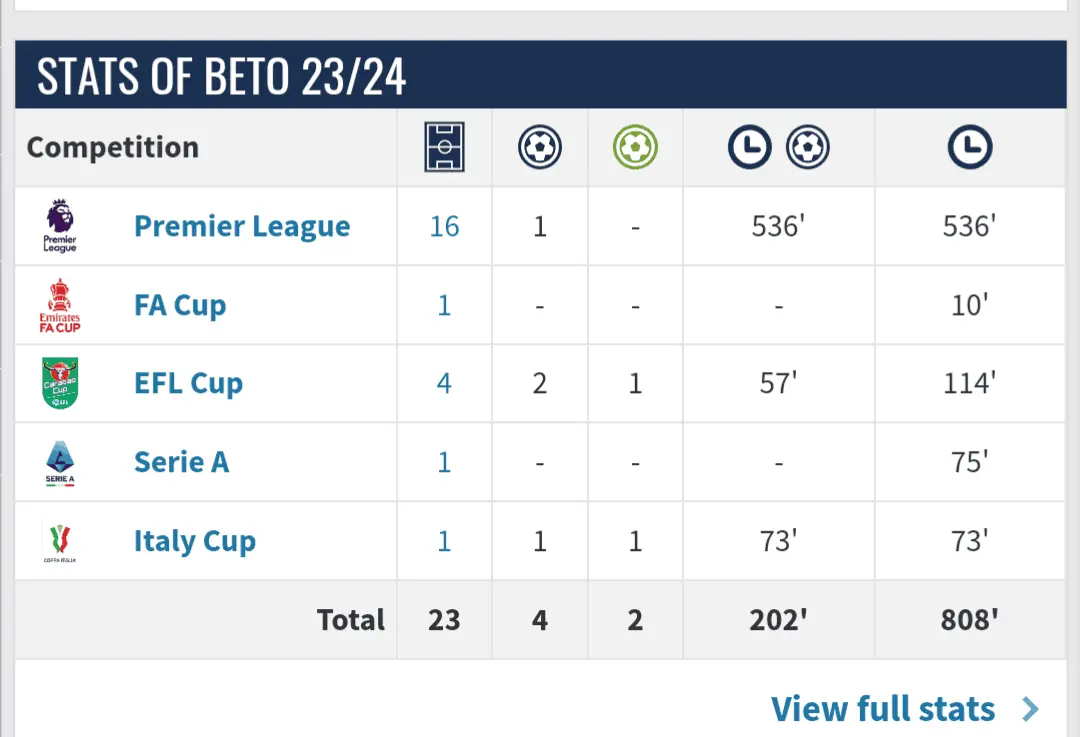Click the dark soccer ball goals icon
Viewport: 1080px width, 737px height.
coord(540,148)
